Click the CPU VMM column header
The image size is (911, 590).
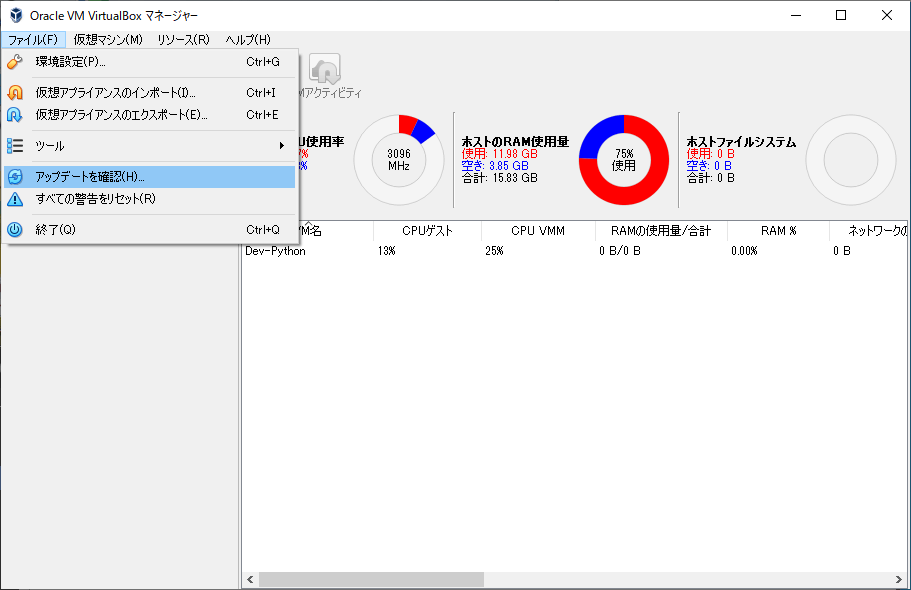538,231
